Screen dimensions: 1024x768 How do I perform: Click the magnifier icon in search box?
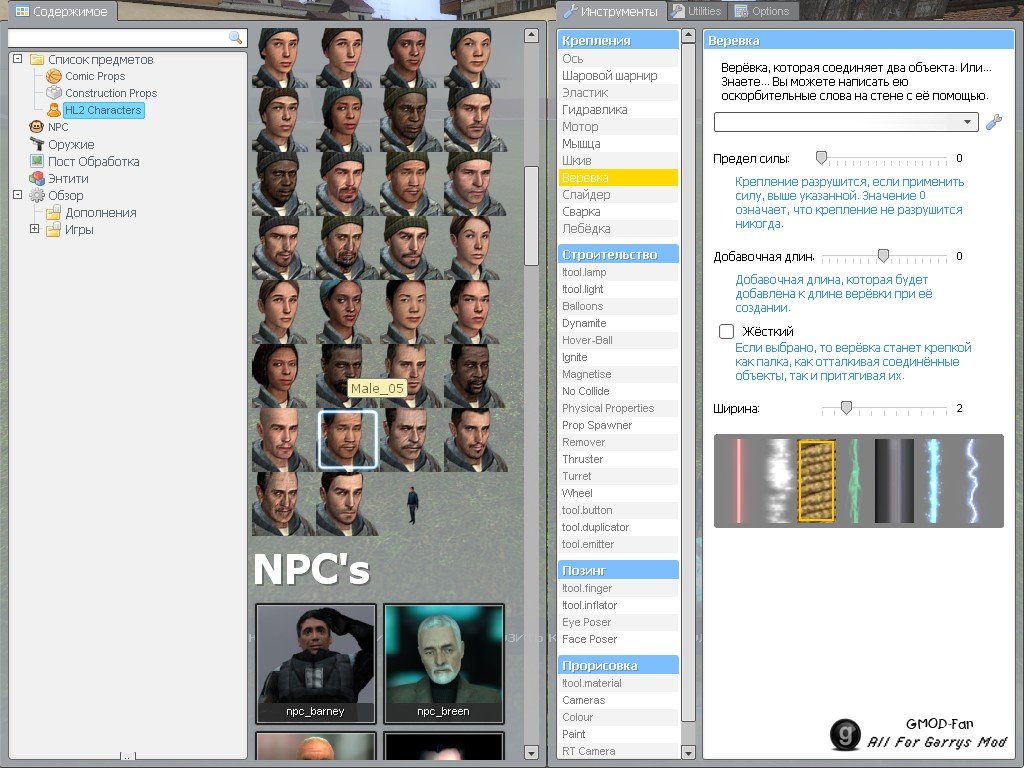point(235,38)
